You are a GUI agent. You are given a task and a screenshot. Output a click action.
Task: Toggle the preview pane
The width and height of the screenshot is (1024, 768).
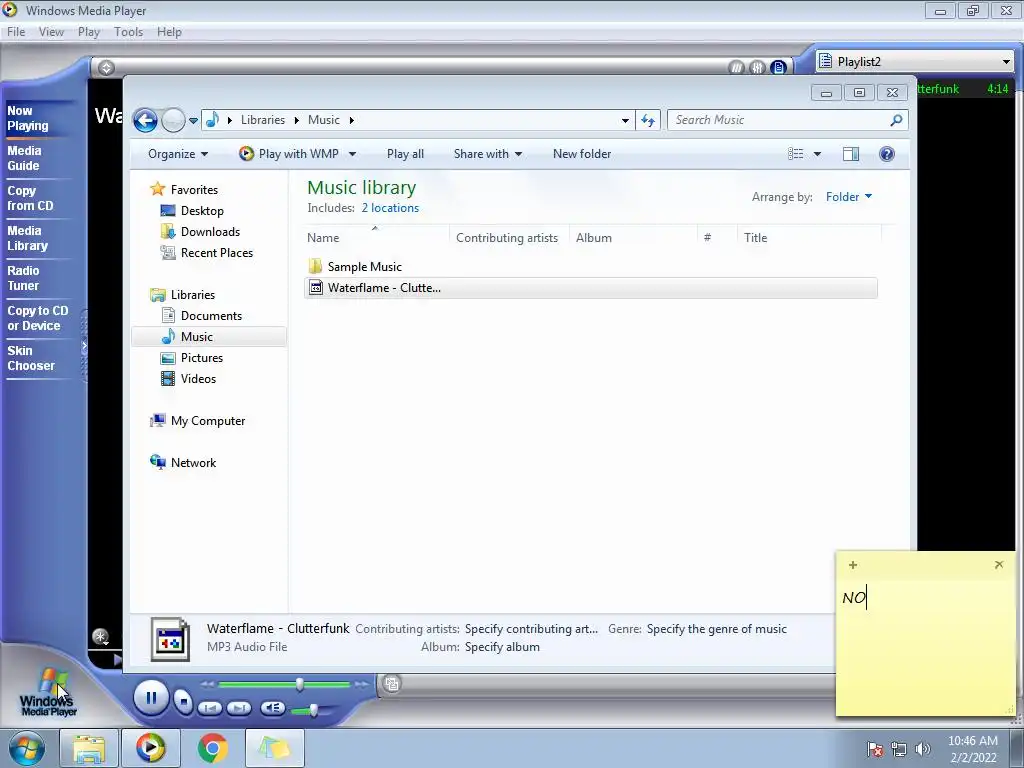(x=851, y=154)
